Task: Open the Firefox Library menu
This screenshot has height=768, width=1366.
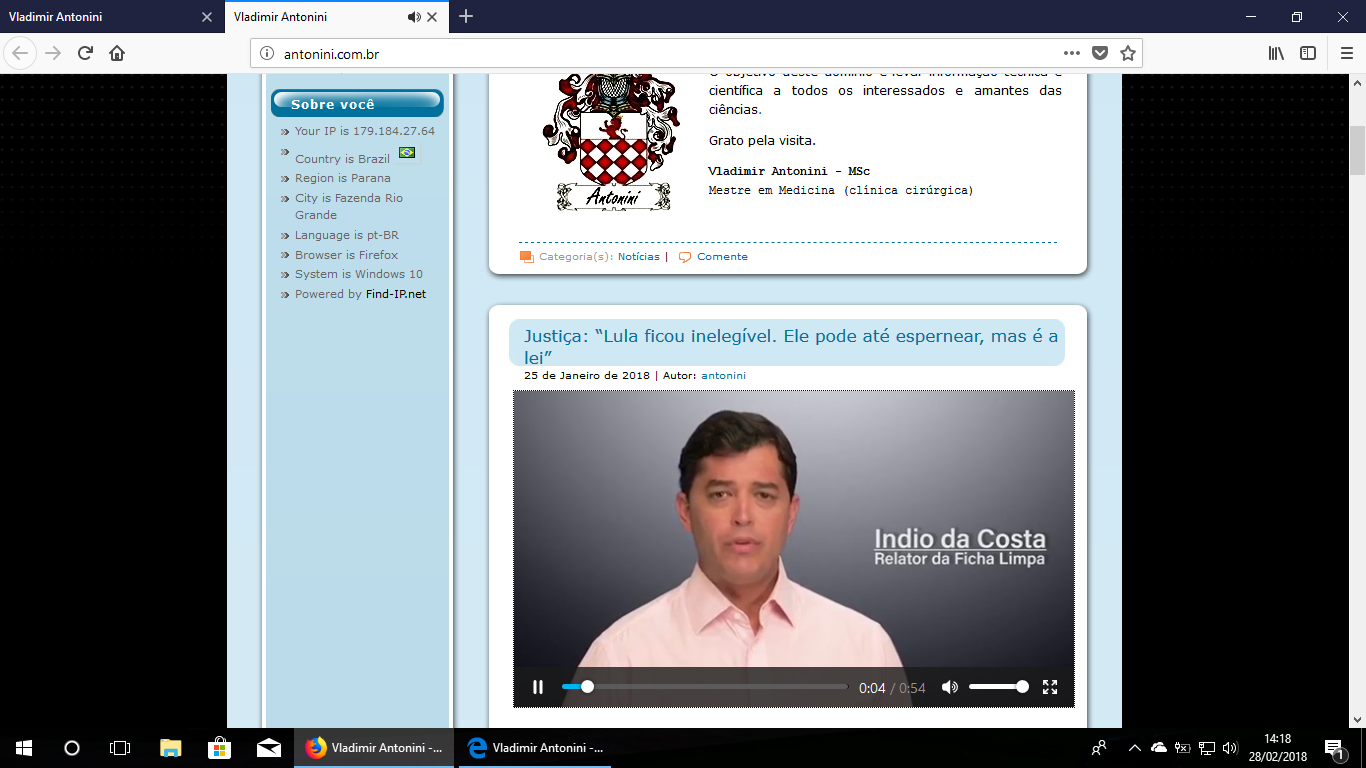Action: (1276, 53)
